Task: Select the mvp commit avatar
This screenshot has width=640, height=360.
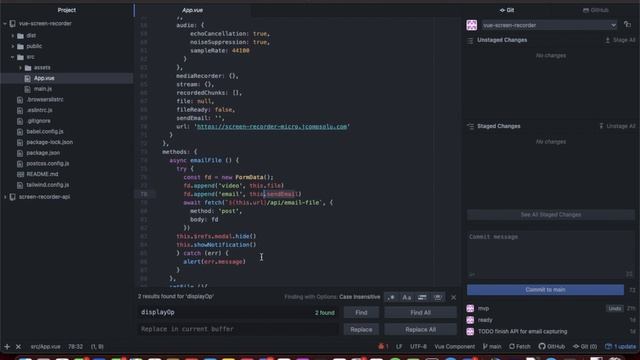Action: pyautogui.click(x=470, y=309)
